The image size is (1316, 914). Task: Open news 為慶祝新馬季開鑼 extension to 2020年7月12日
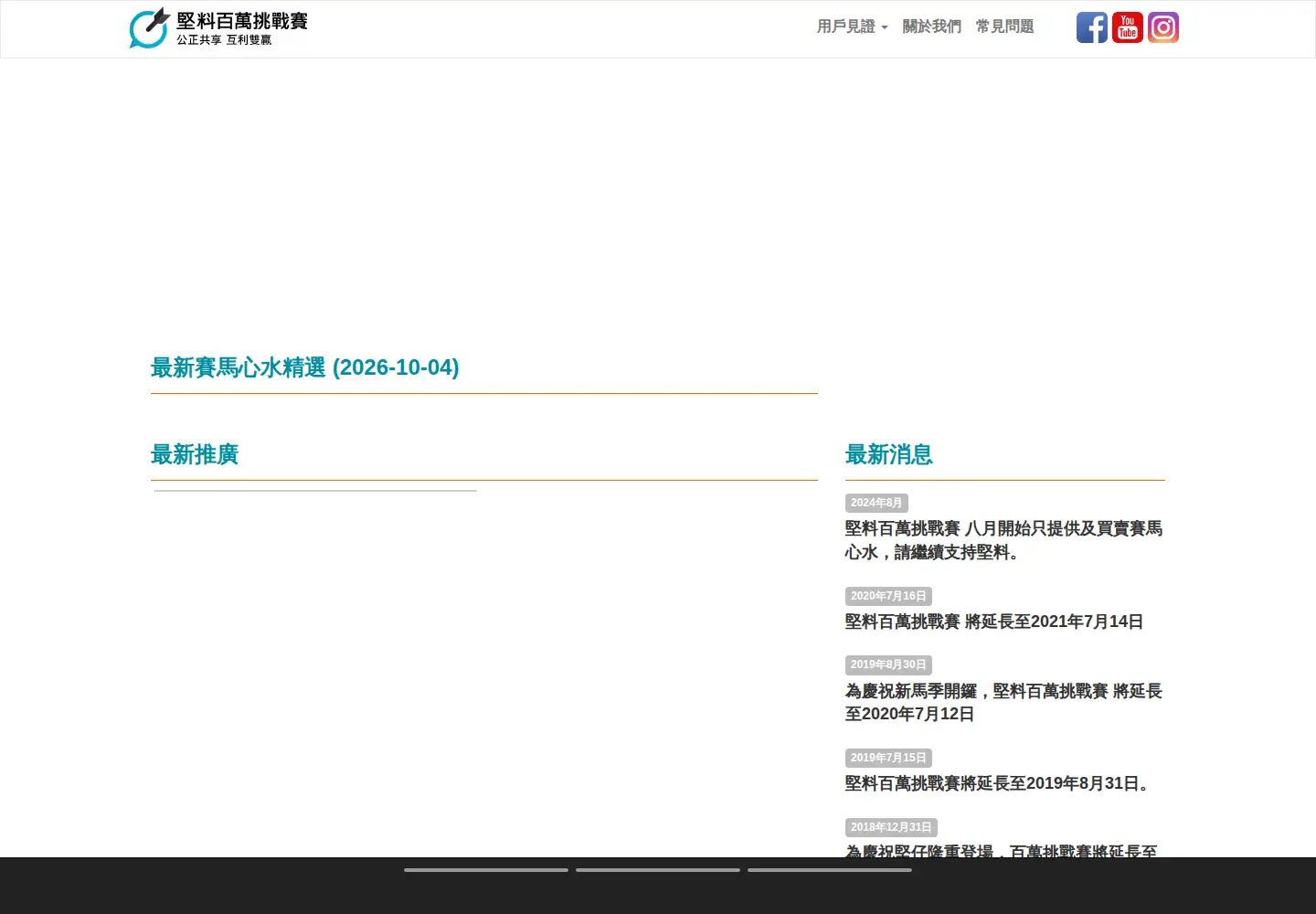point(1003,703)
